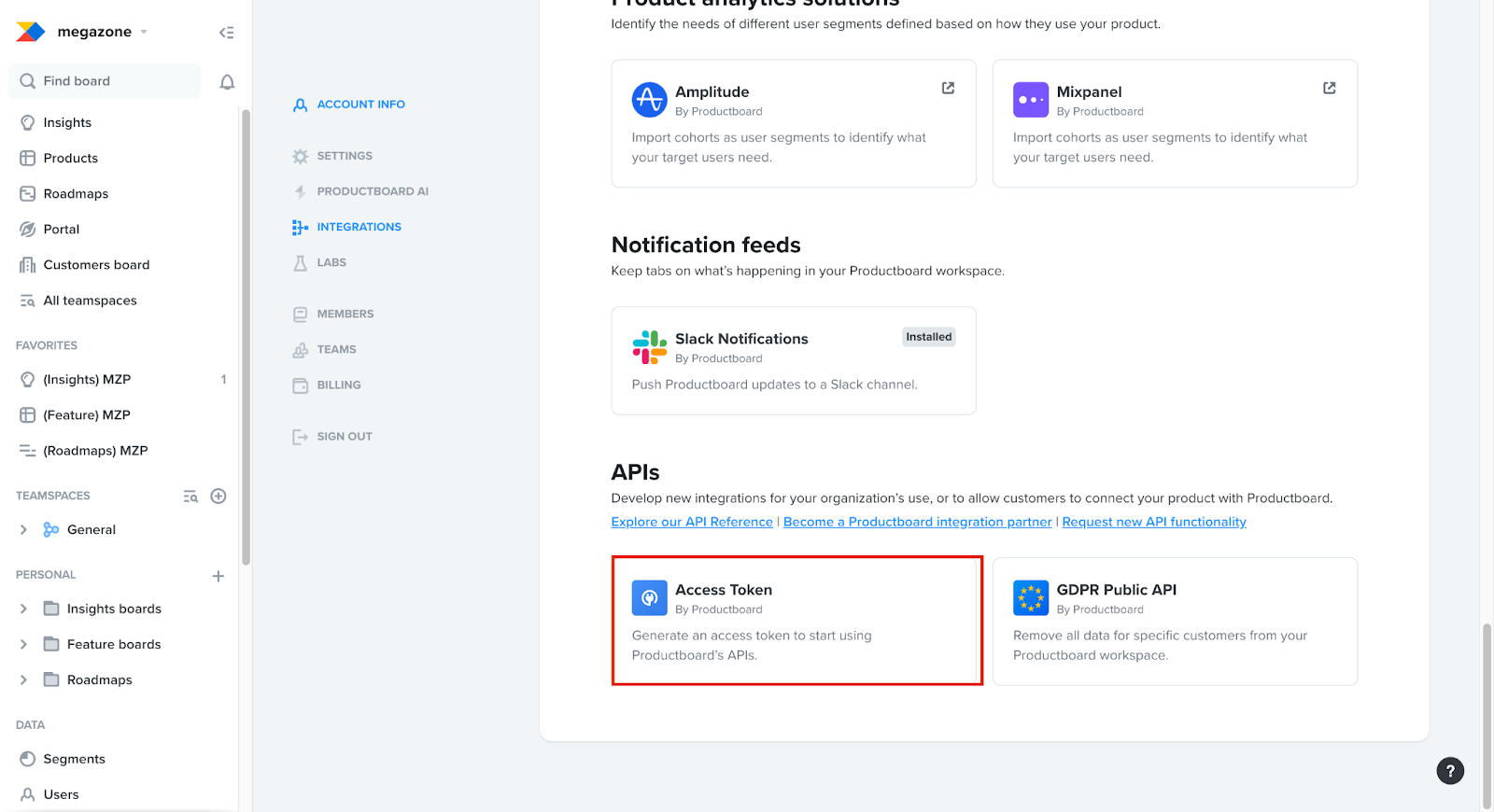
Task: Open Amplitude external link icon
Action: pos(948,88)
